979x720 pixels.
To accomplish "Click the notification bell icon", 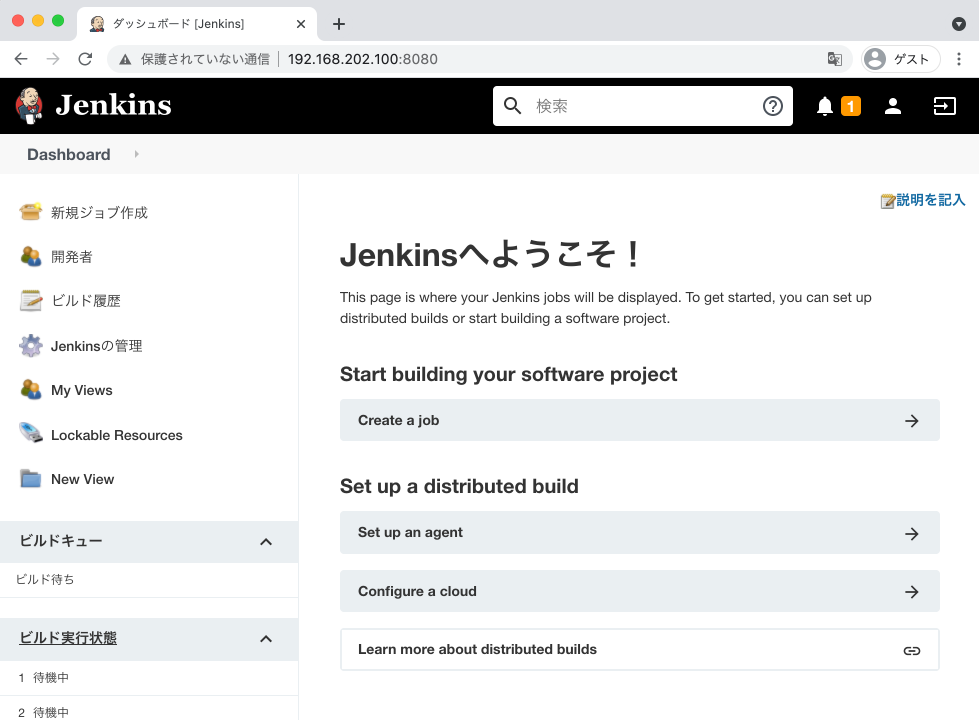I will (825, 106).
